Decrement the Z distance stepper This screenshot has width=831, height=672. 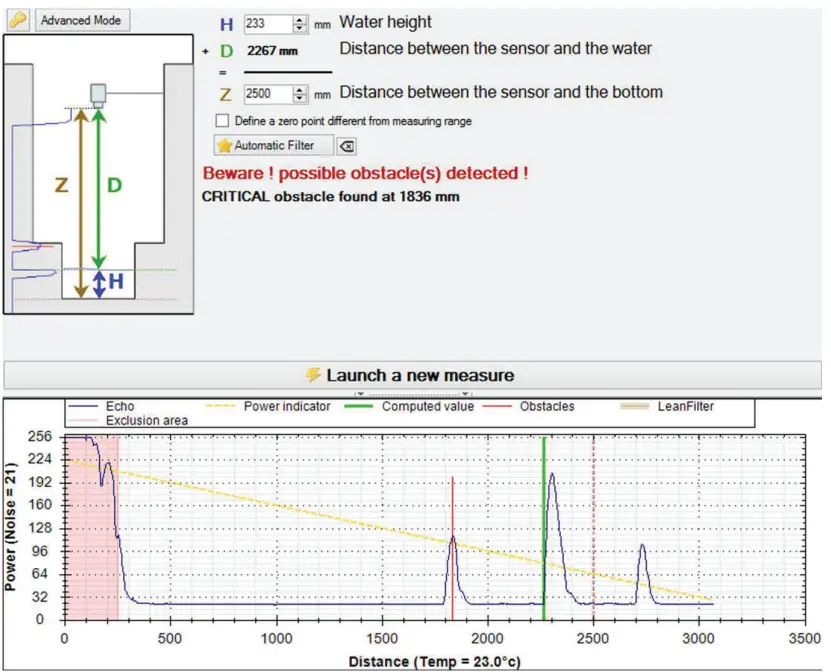click(300, 98)
